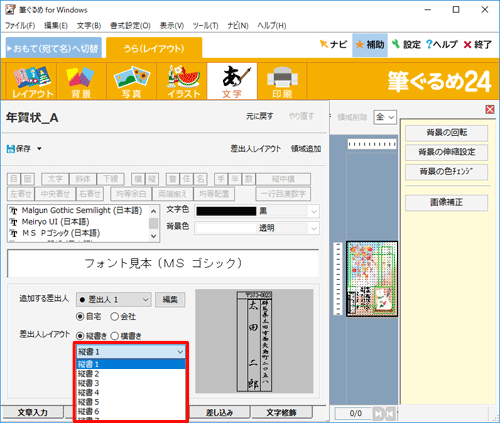Click the 住 address format button
The image size is (500, 423).
187,179
